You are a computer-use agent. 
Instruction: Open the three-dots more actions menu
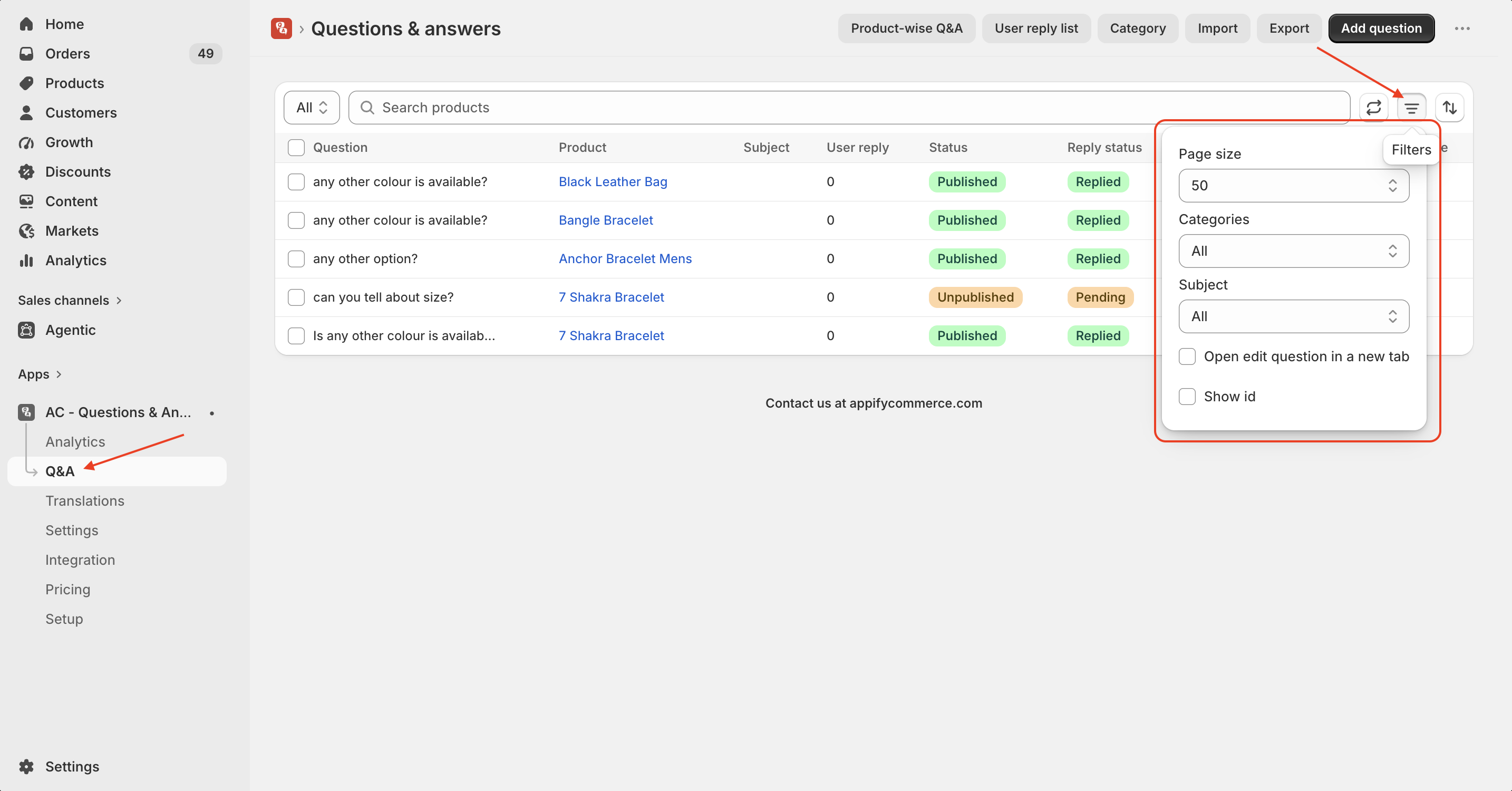[x=1462, y=28]
